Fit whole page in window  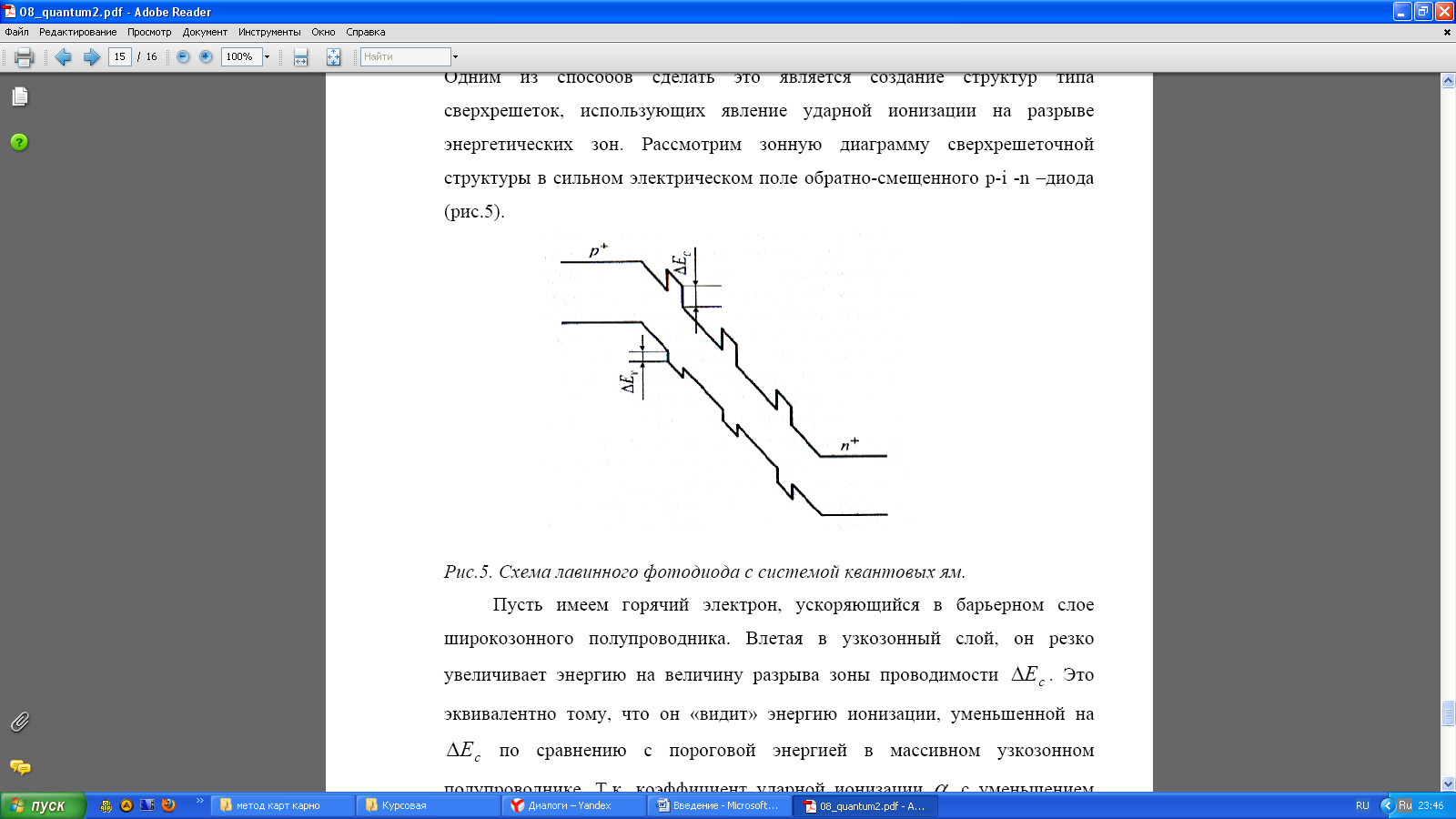[333, 57]
